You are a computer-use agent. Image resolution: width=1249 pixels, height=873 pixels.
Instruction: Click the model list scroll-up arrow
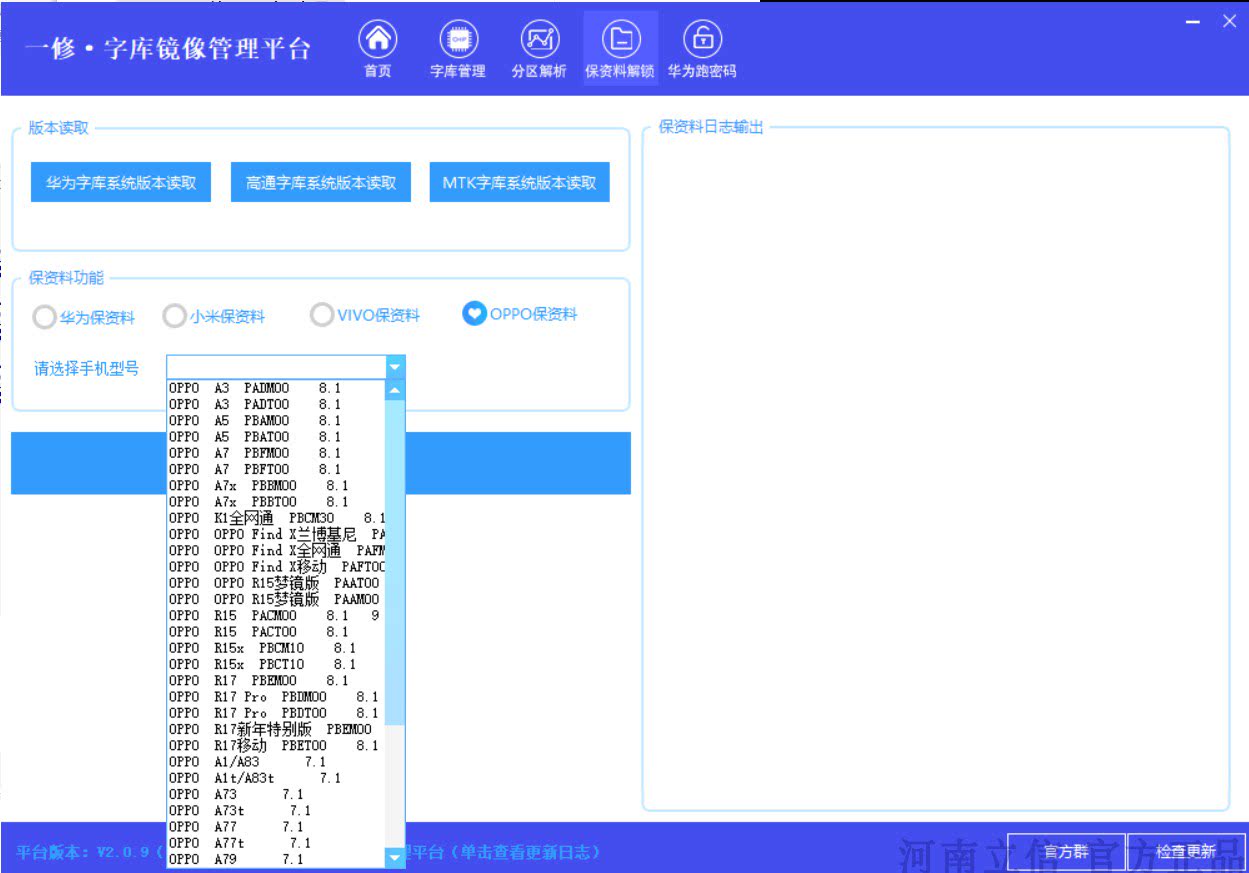pos(395,391)
